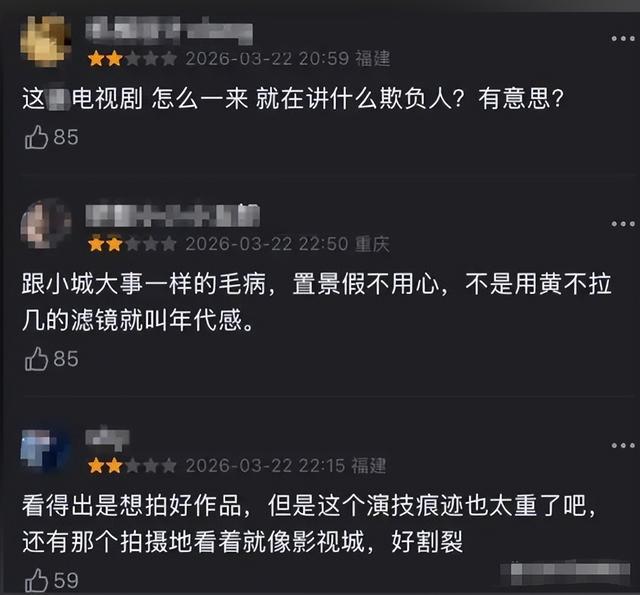The image size is (640, 595).
Task: Open the third reviewer's short blurred username
Action: [x=107, y=438]
